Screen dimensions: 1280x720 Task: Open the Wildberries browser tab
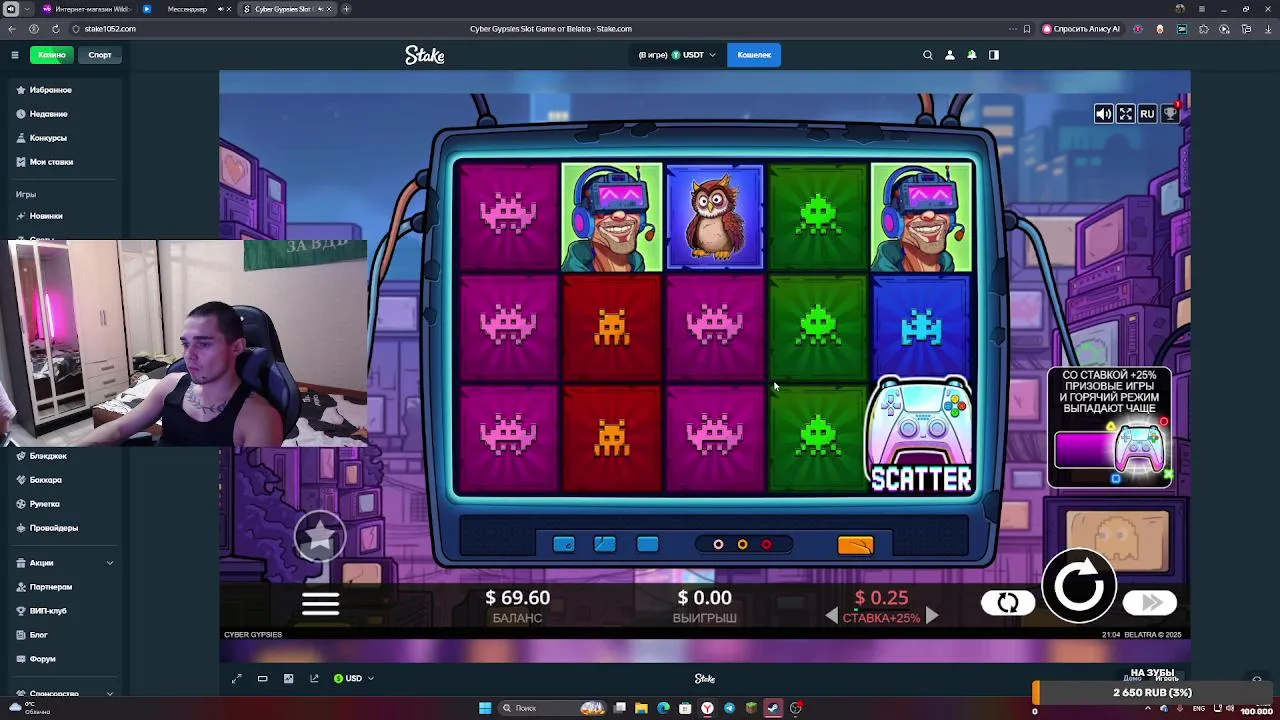point(86,9)
